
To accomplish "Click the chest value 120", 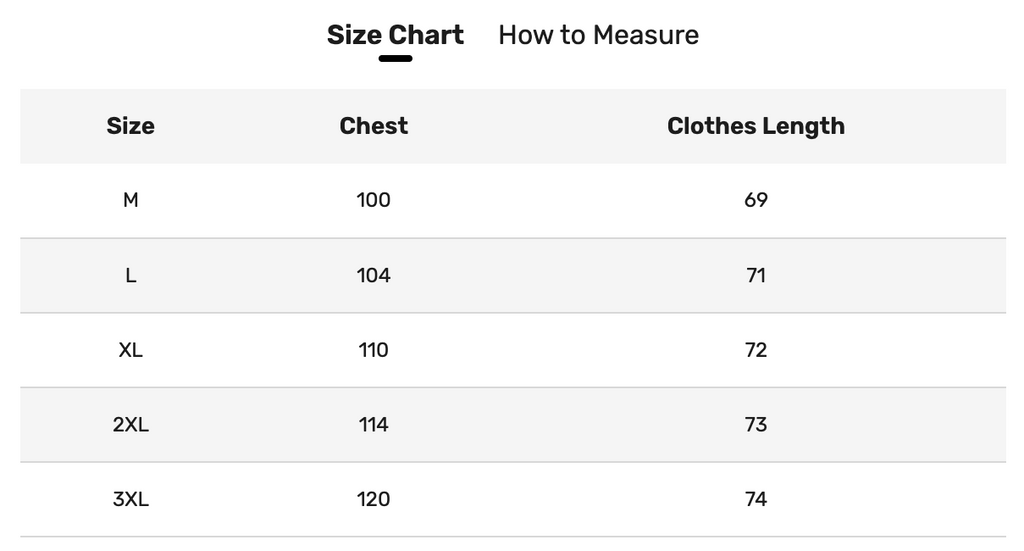I will pyautogui.click(x=374, y=499).
